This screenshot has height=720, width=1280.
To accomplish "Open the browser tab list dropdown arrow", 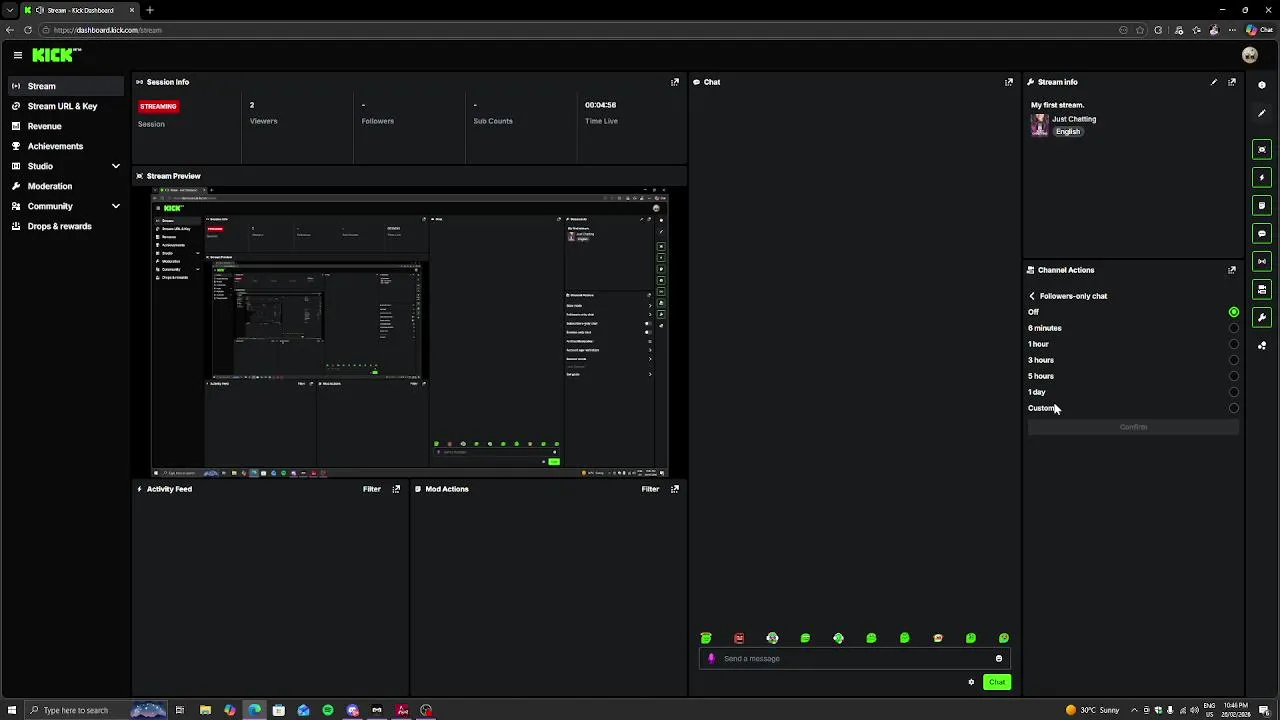I will pyautogui.click(x=10, y=10).
